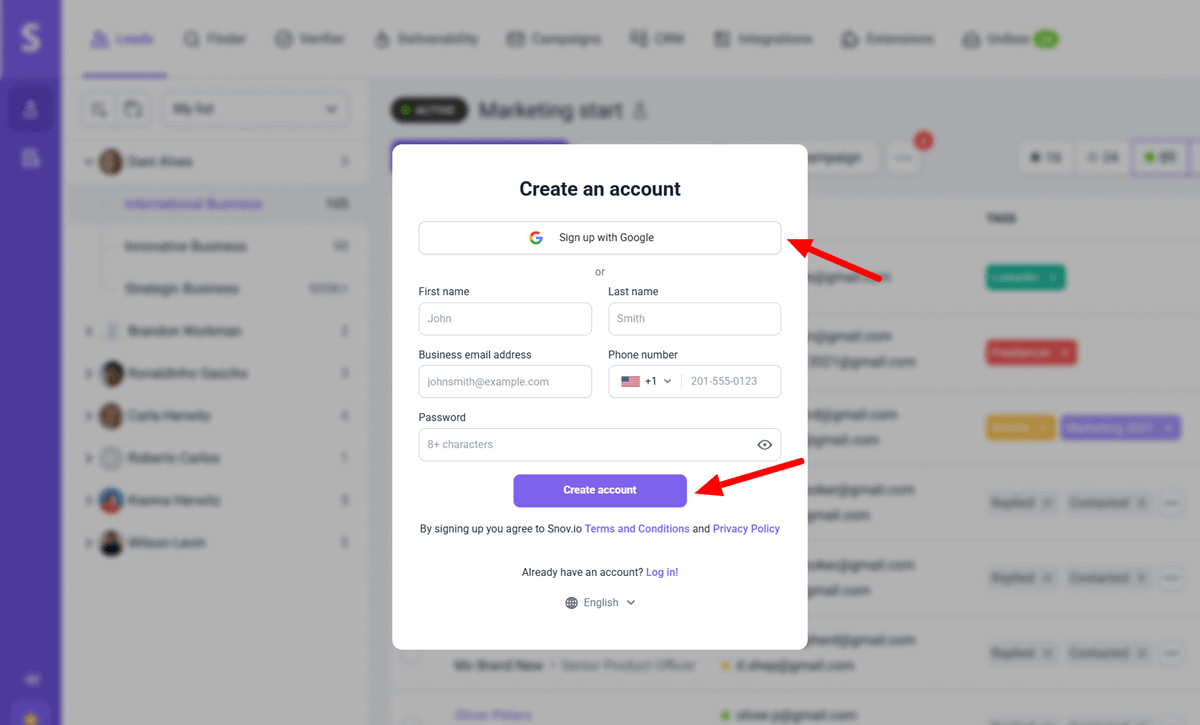Toggle the ACTIVE status badge
This screenshot has width=1200, height=725.
(428, 110)
